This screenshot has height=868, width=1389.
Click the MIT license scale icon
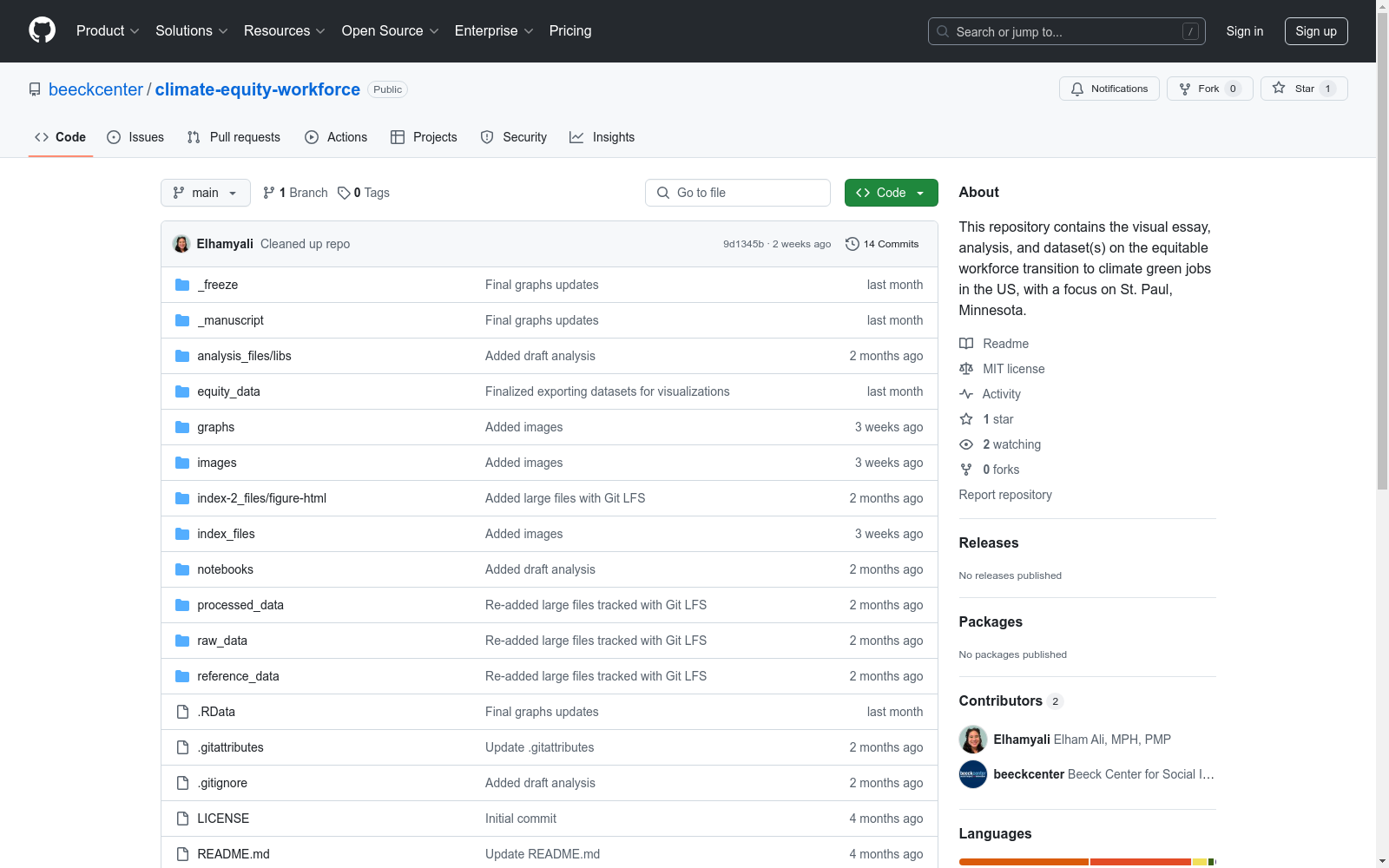click(966, 369)
